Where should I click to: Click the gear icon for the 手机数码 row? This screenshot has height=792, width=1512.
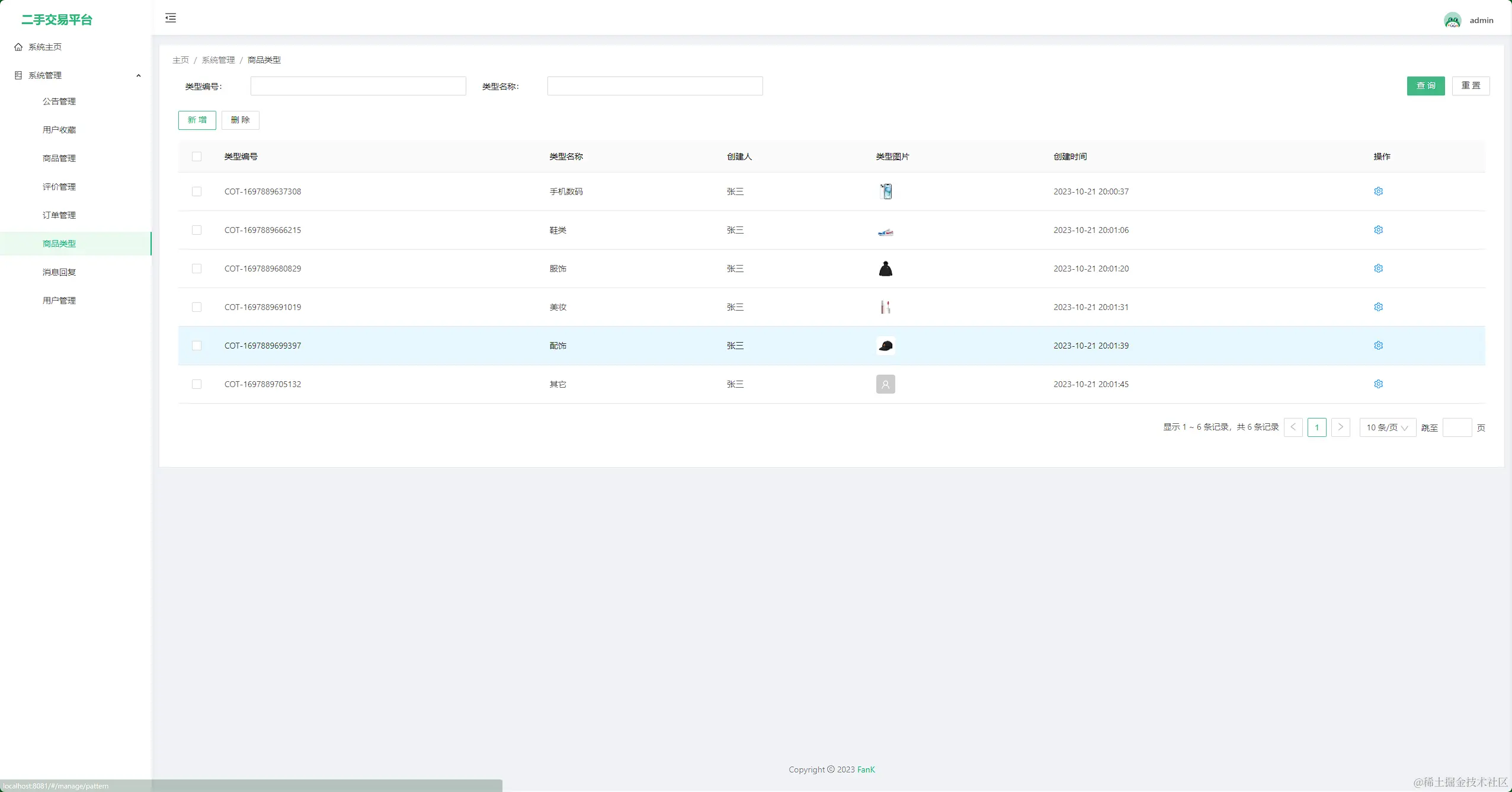[x=1378, y=191]
